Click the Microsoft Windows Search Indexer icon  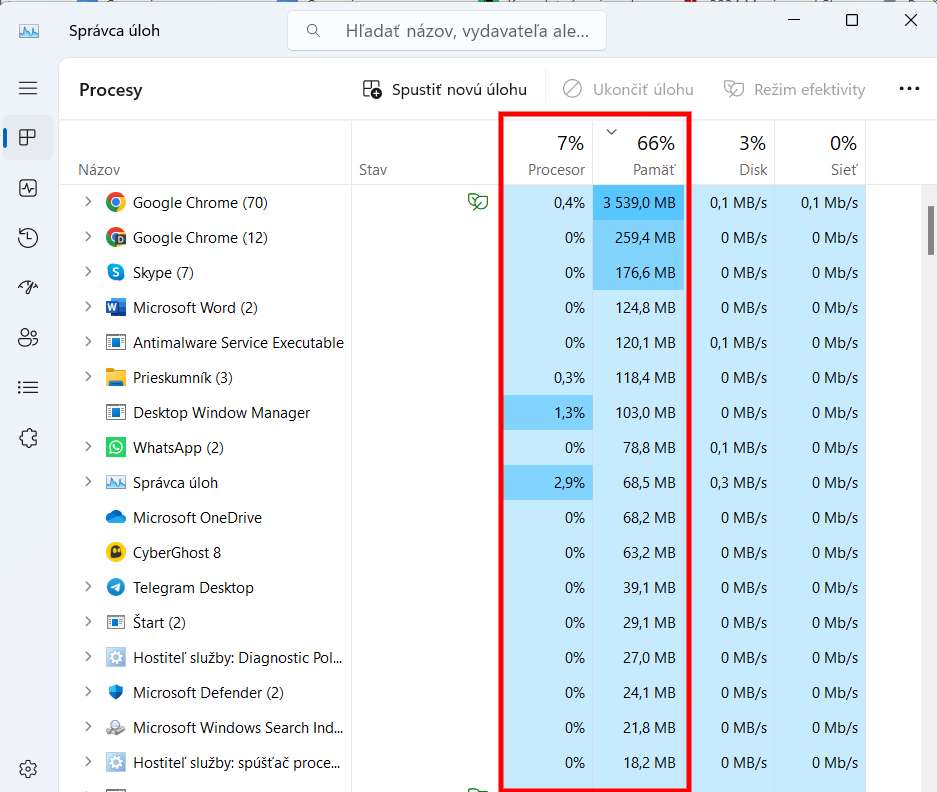(x=115, y=727)
